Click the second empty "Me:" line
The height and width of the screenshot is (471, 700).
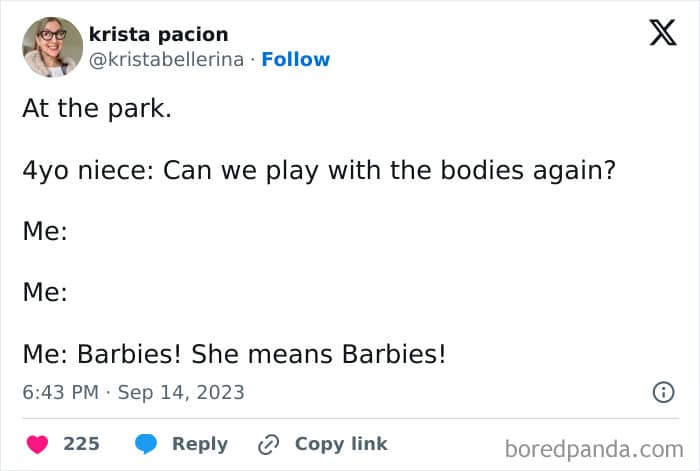coord(45,293)
